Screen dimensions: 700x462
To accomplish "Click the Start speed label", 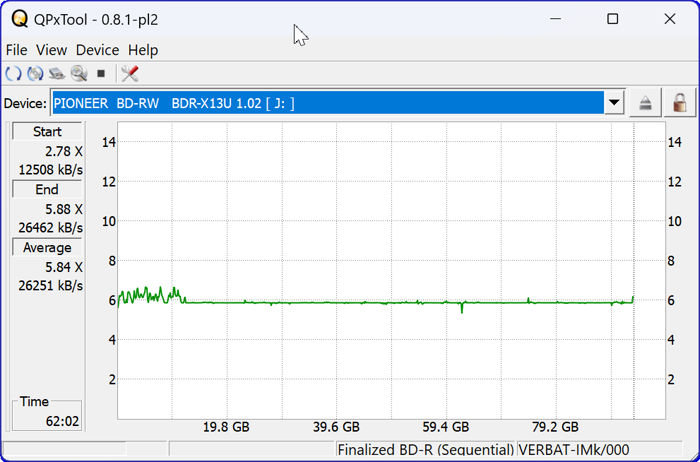I will tap(47, 132).
